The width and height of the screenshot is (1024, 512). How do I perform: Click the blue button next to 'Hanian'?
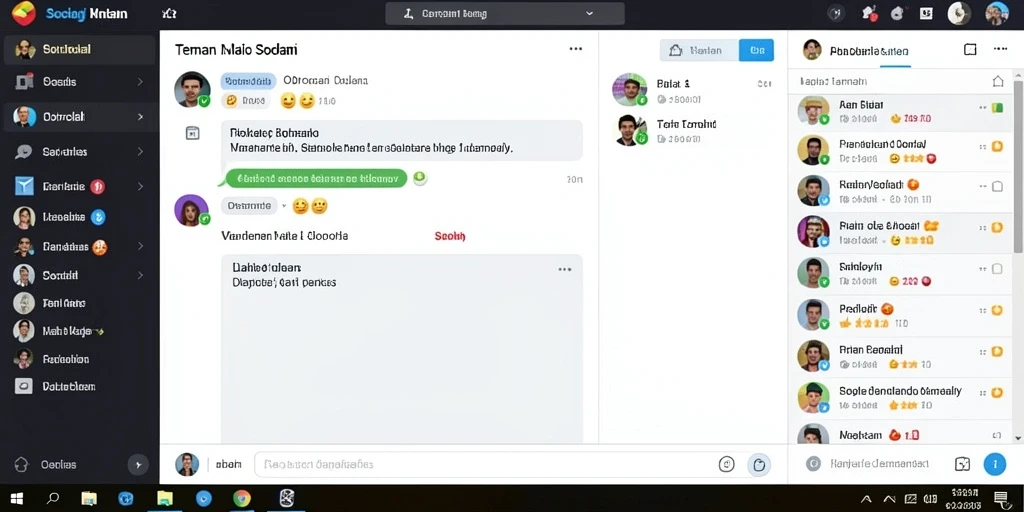click(756, 50)
